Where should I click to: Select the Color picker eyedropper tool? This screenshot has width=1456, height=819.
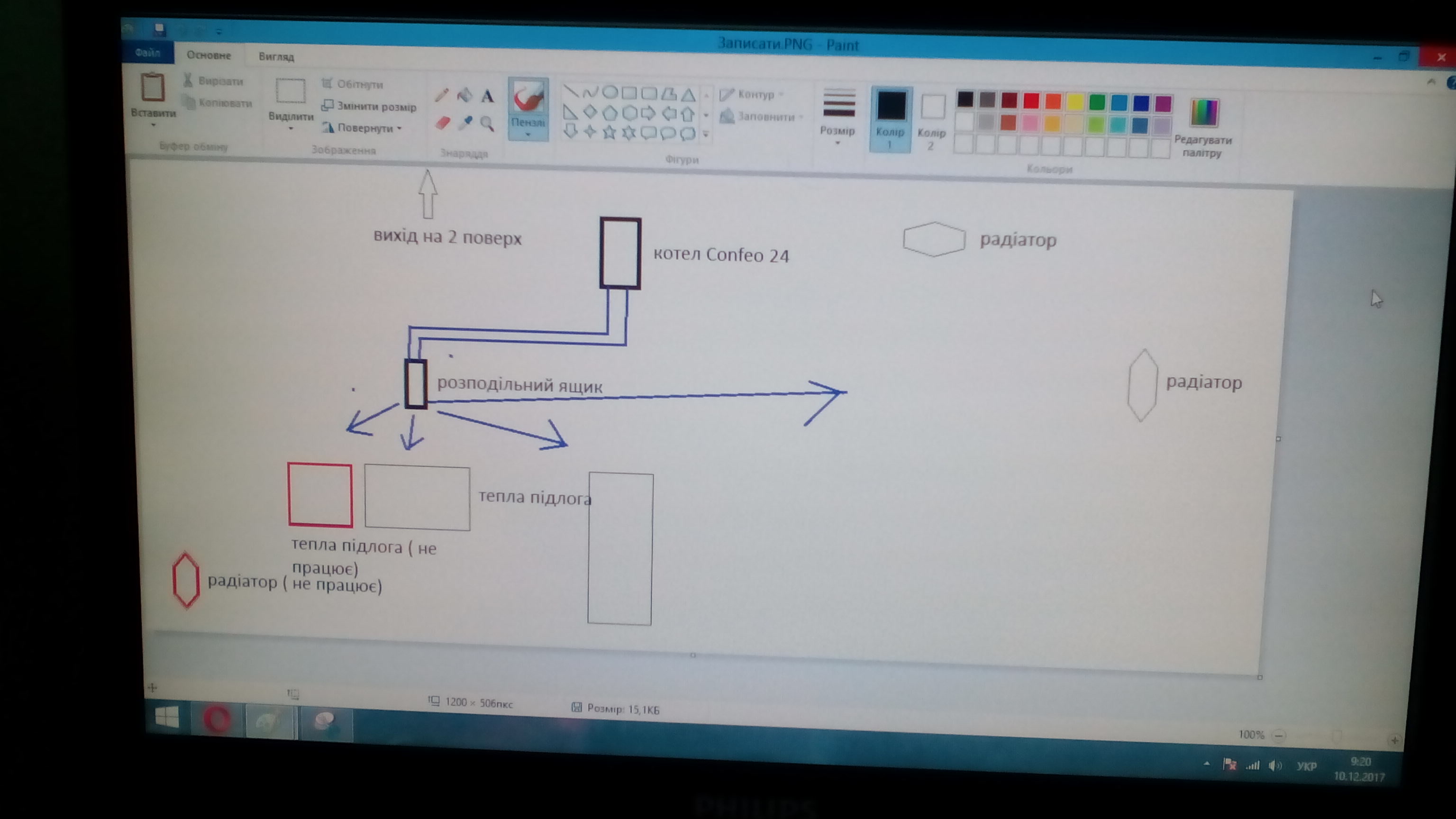click(465, 123)
